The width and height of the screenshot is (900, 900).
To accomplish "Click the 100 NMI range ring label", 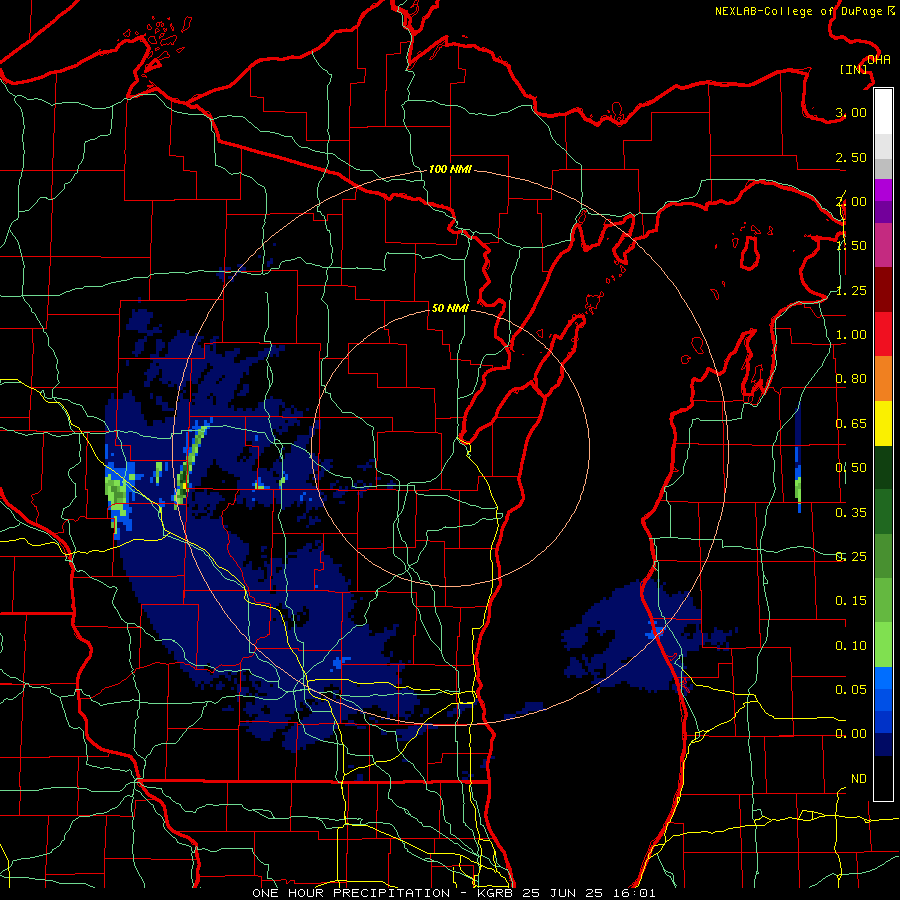I will pyautogui.click(x=450, y=169).
